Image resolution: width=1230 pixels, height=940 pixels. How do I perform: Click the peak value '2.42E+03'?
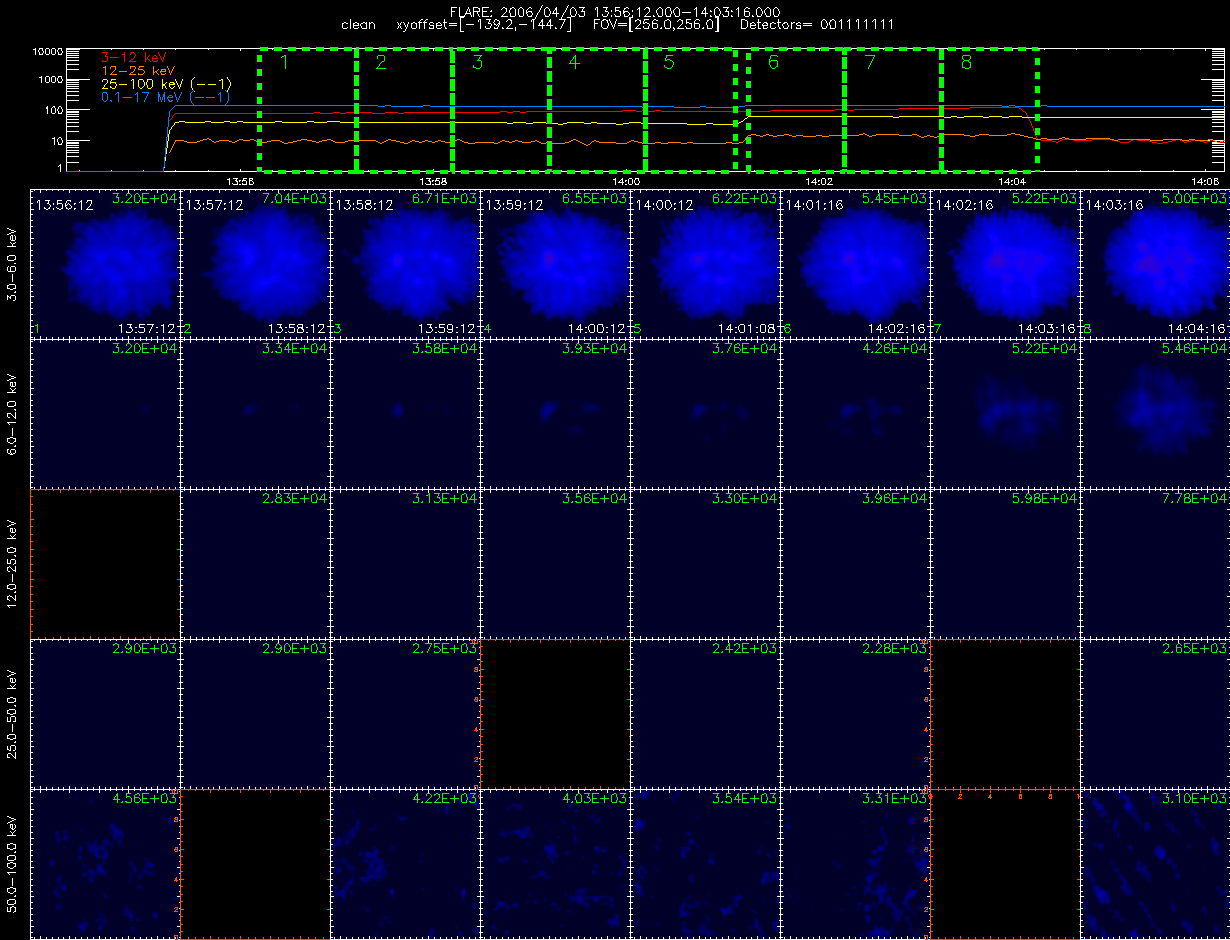coord(745,648)
